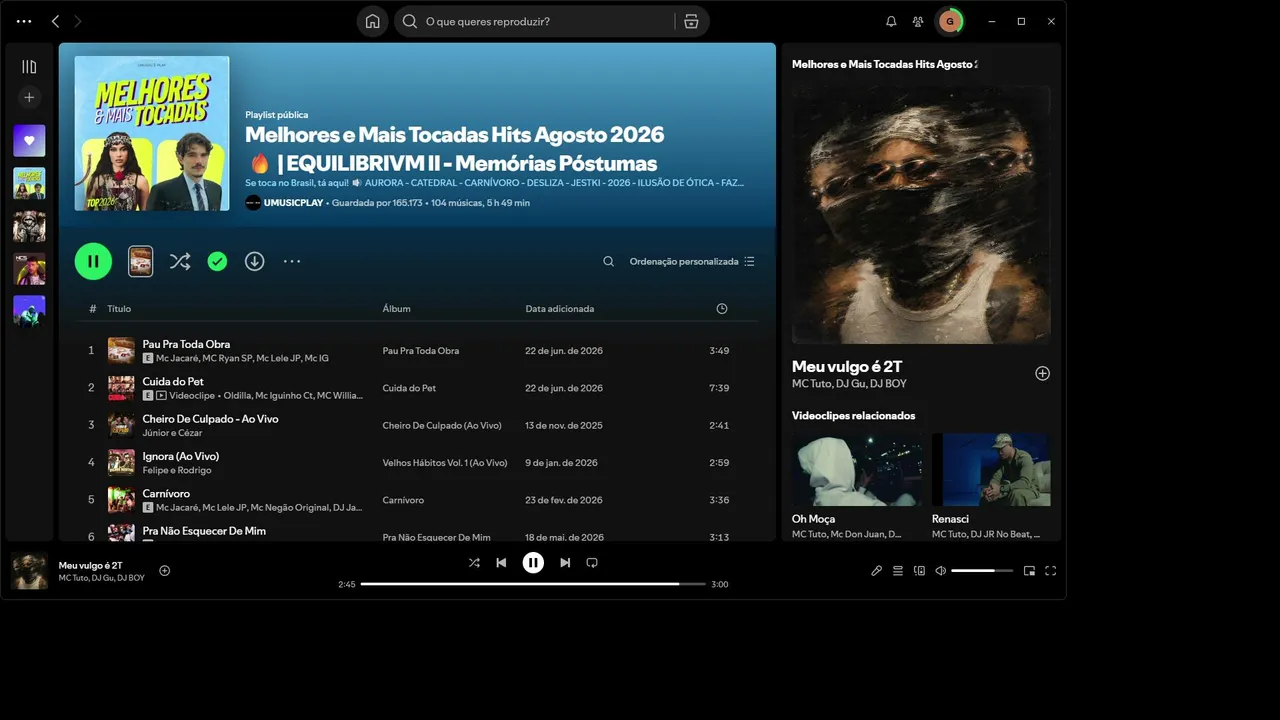Toggle the green saved-to-library checkmark
Screen dimensions: 1280x720
tap(217, 261)
